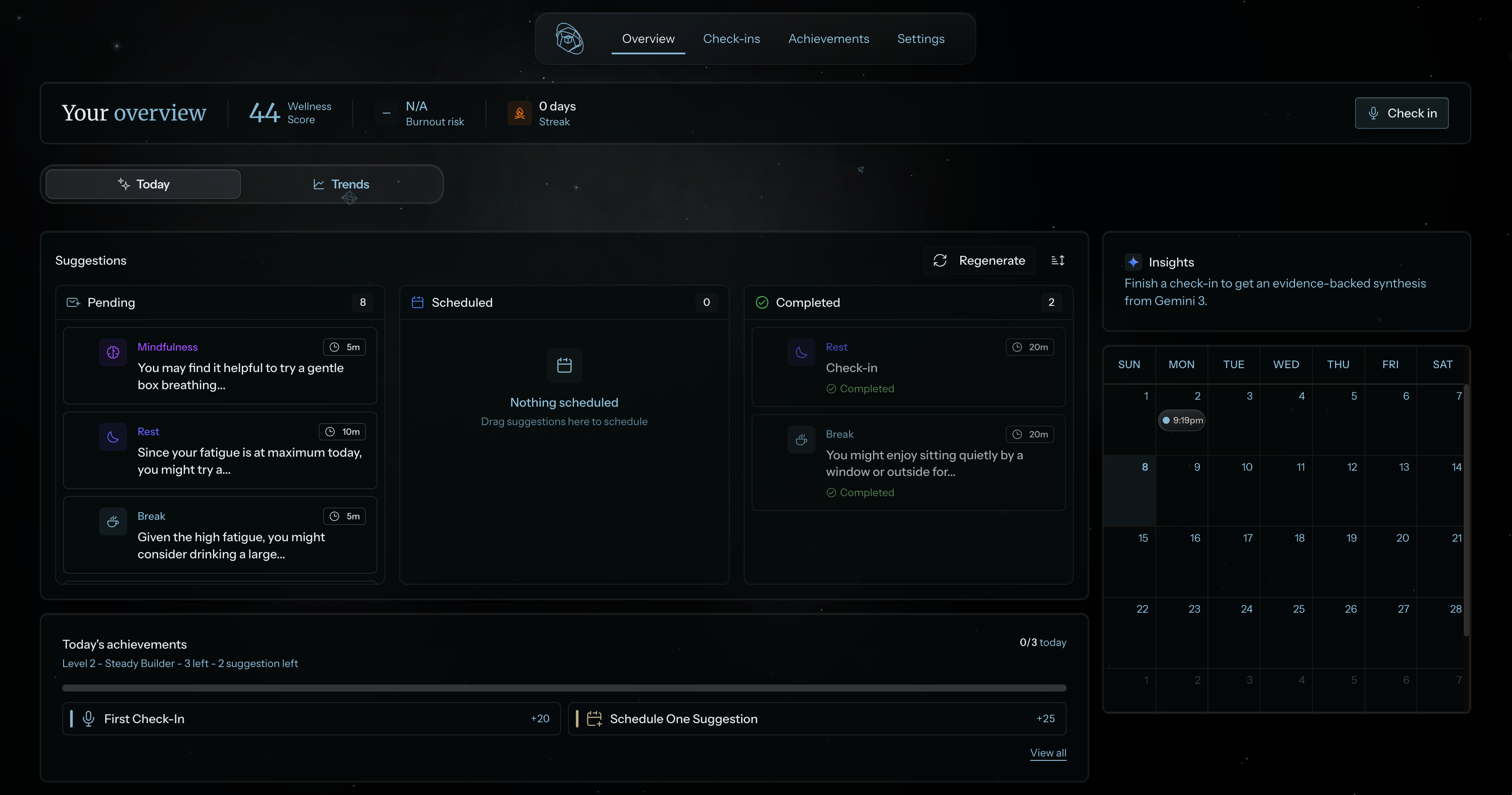Open the View all achievements link
Viewport: 1512px width, 795px height.
pos(1048,753)
